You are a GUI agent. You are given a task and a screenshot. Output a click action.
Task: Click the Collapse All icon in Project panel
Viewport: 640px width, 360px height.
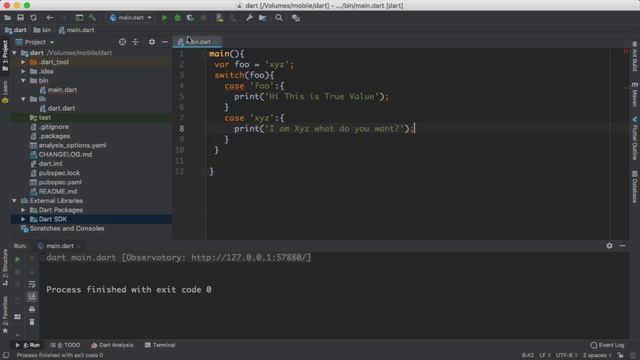pos(136,42)
